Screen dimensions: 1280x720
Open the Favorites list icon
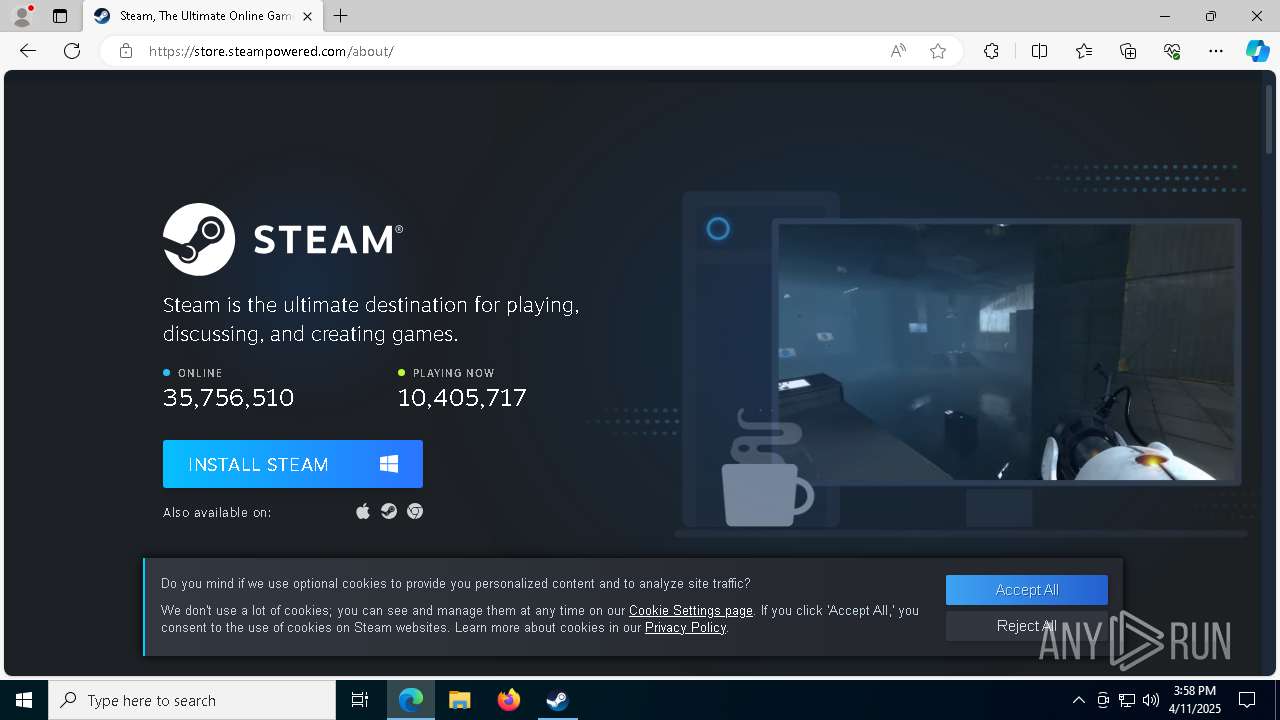(1084, 51)
